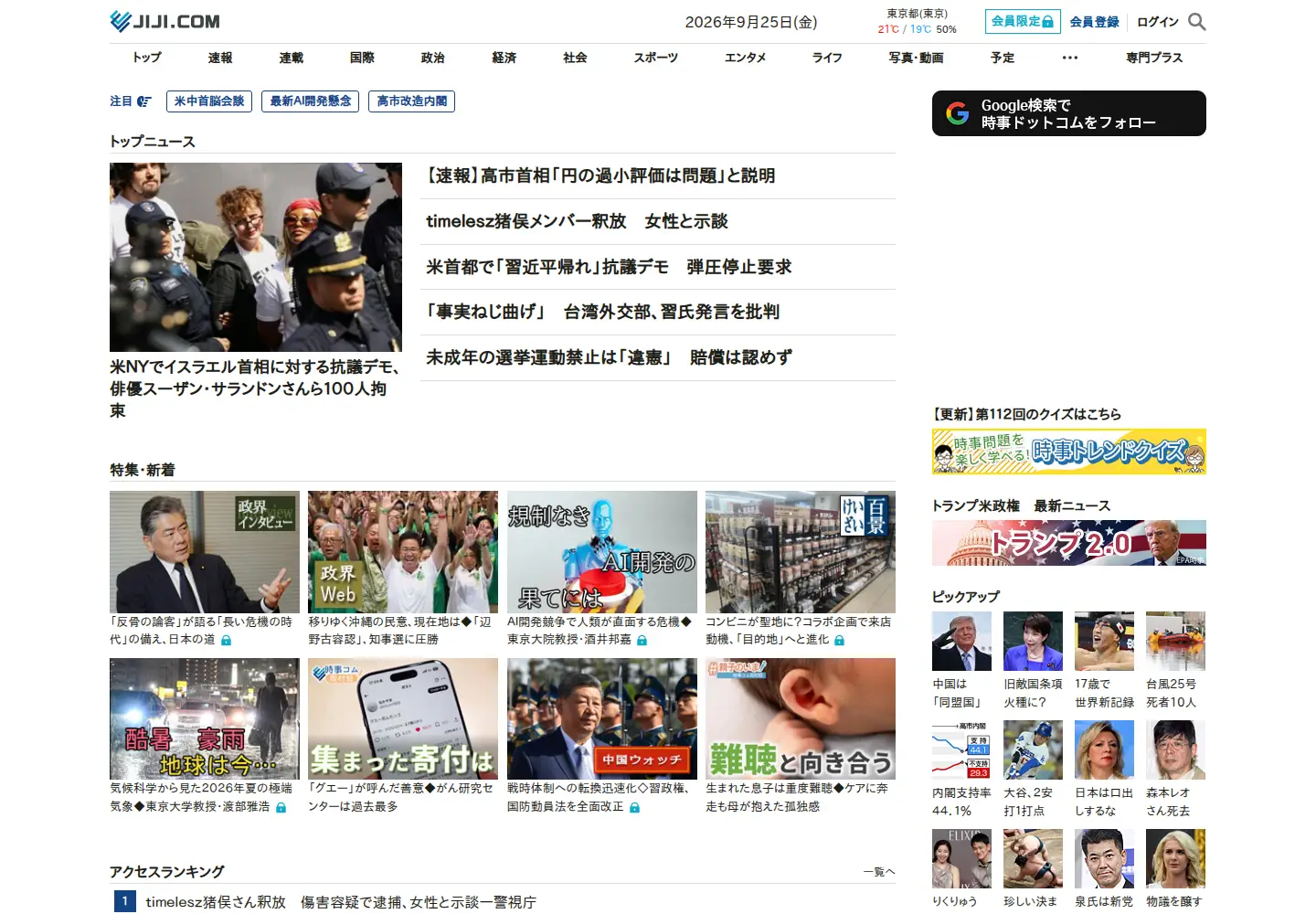Open the 写真・動画 navigation item

[916, 58]
